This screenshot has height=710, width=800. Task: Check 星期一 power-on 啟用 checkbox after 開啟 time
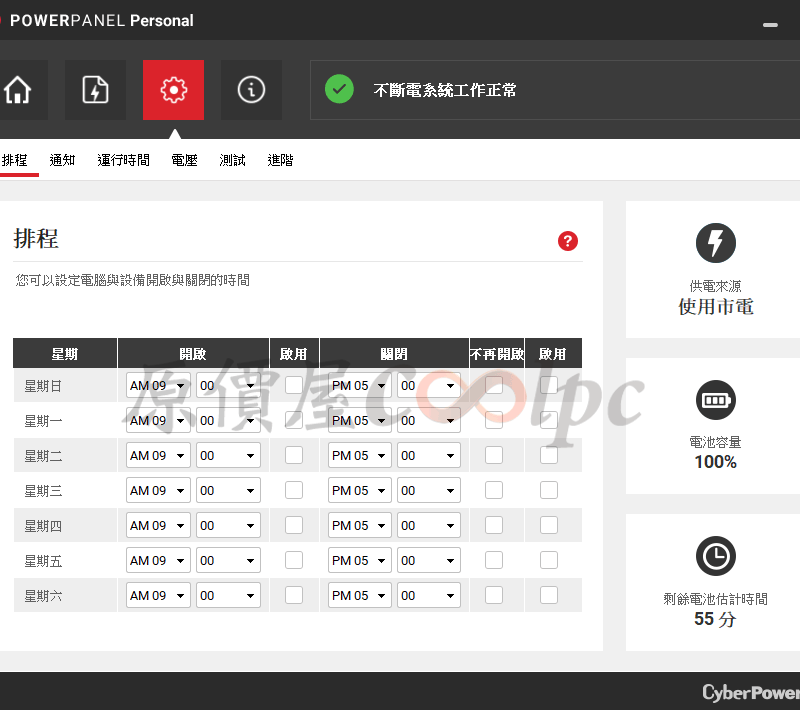pos(294,420)
